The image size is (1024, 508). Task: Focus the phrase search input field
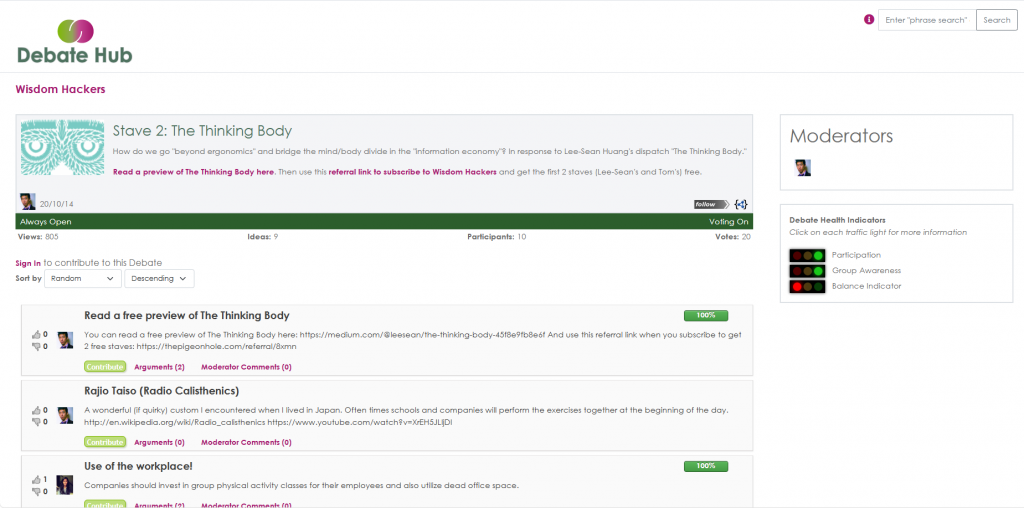pos(925,20)
